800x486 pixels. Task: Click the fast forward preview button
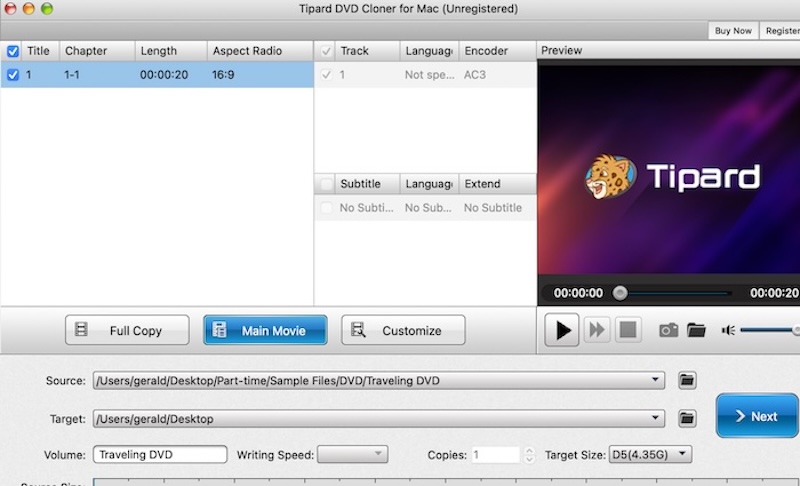(x=597, y=330)
